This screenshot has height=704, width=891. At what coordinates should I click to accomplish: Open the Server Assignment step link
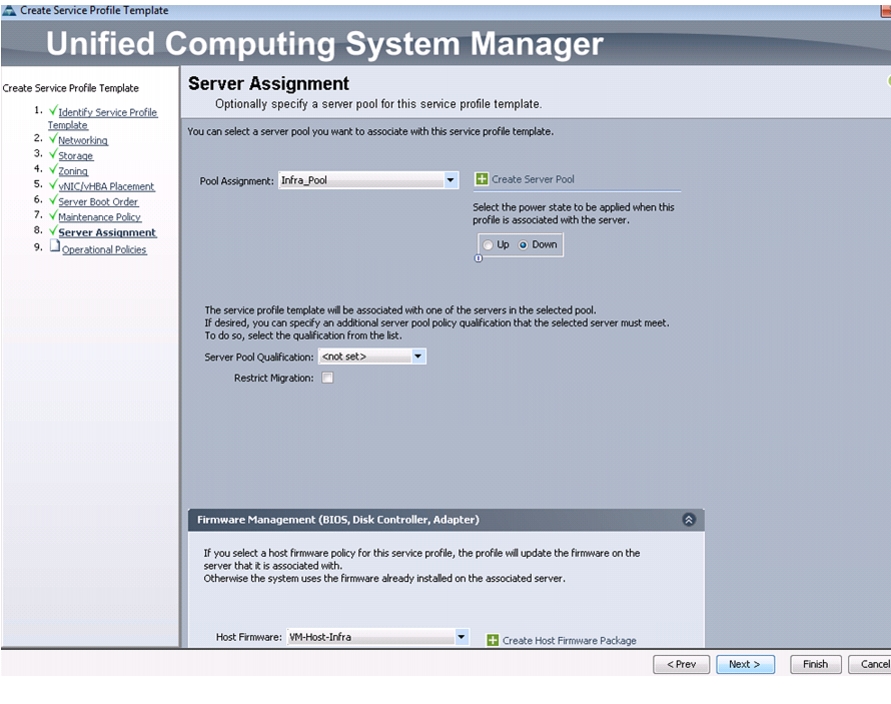[x=107, y=232]
